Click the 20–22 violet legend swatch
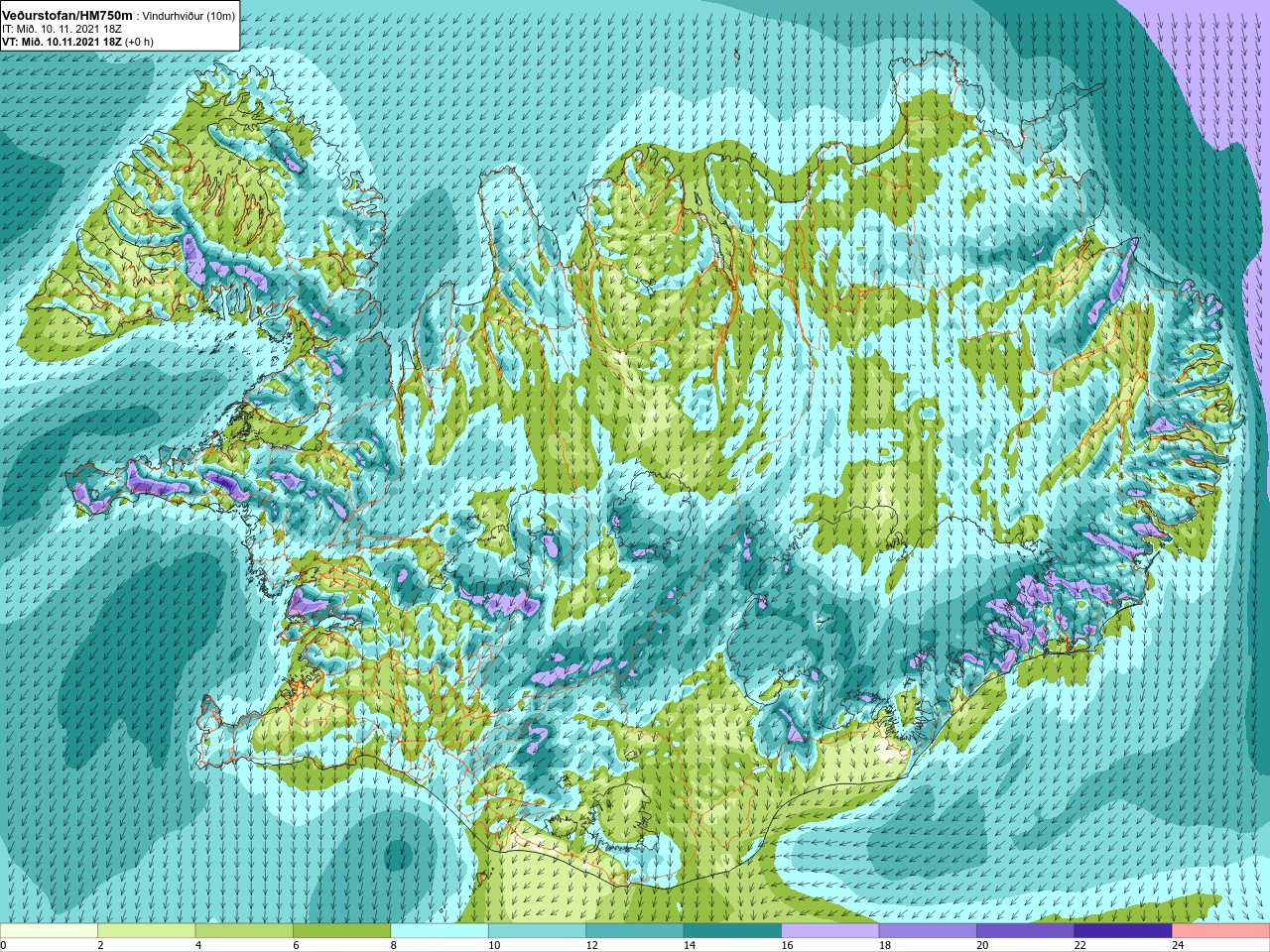The height and width of the screenshot is (952, 1270). (x=1026, y=931)
